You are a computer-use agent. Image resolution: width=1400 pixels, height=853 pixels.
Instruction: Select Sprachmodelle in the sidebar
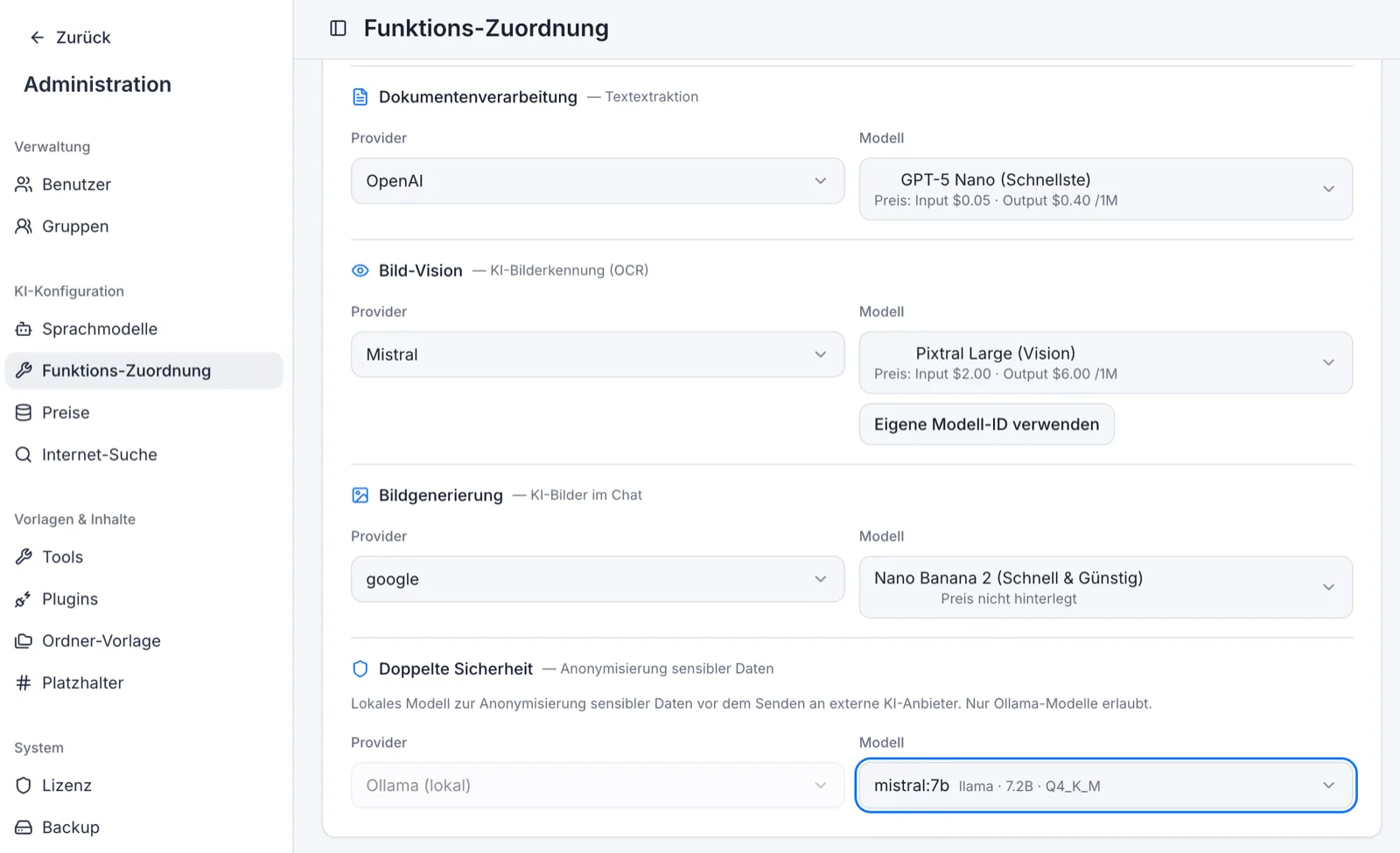pyautogui.click(x=100, y=329)
